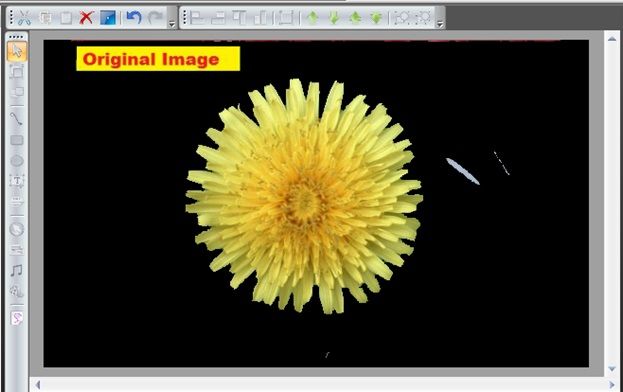Click the round mouse-pointer tool icon
Image resolution: width=623 pixels, height=392 pixels.
point(17,229)
